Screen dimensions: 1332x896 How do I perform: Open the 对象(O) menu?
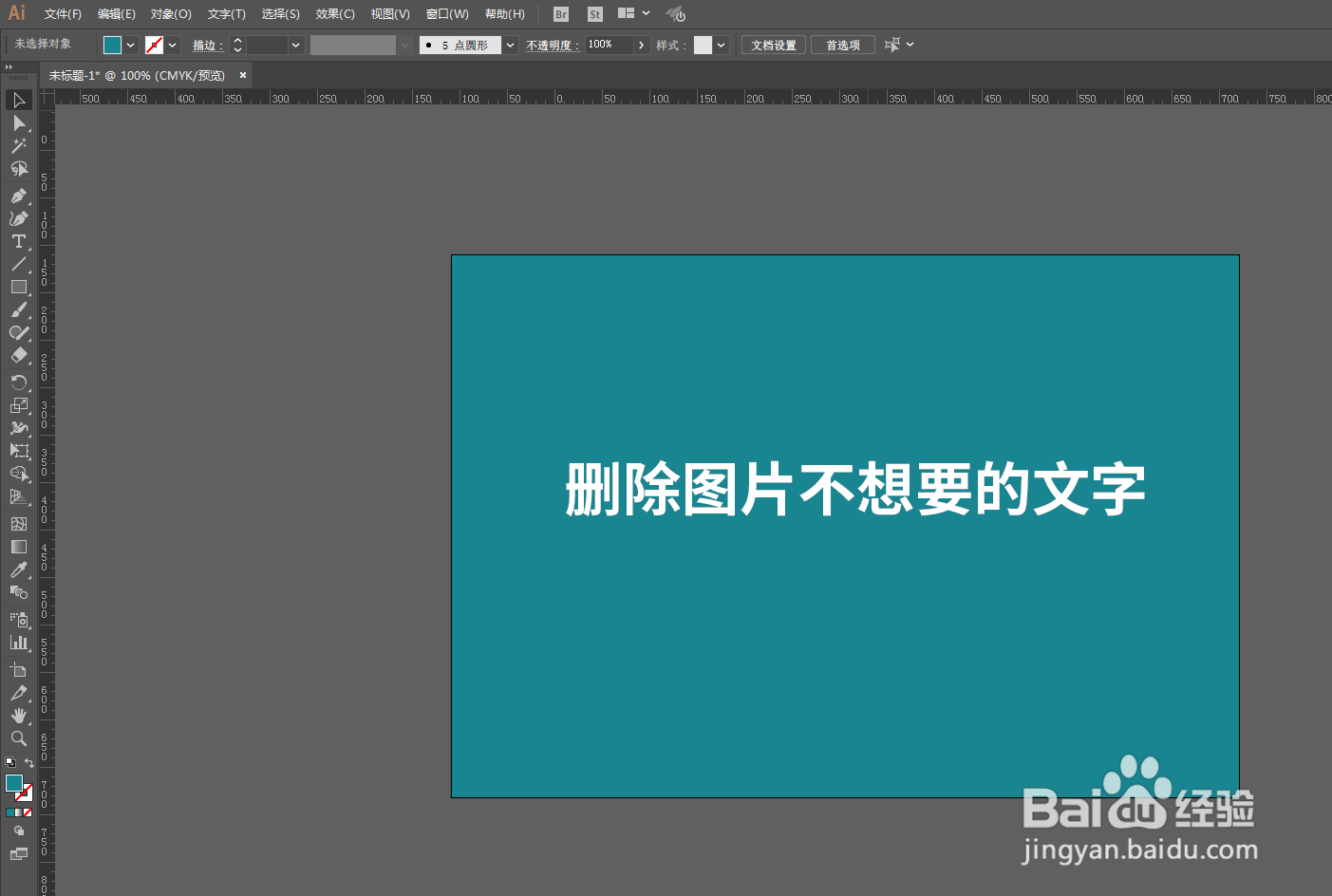[x=171, y=14]
